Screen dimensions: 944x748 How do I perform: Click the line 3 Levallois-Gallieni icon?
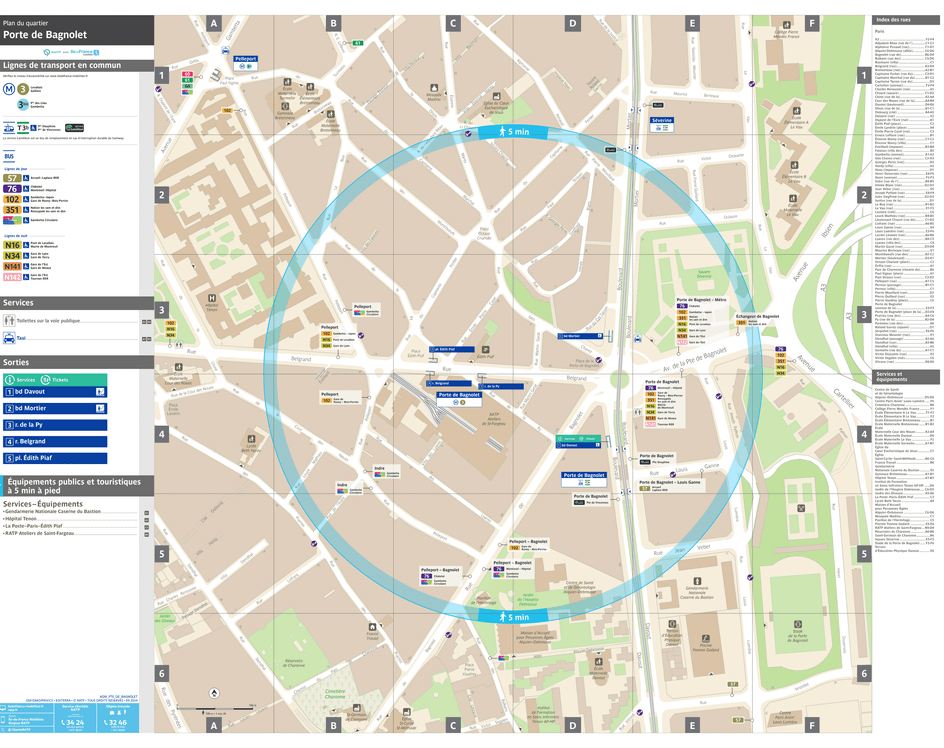coord(22,89)
